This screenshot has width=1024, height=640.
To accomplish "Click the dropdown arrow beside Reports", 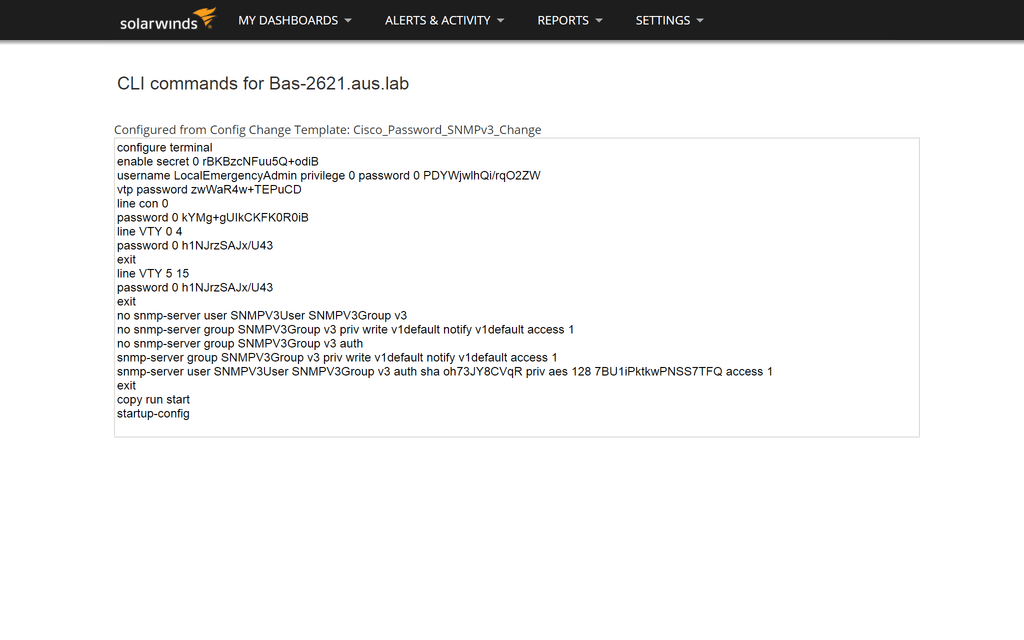I will click(x=599, y=20).
